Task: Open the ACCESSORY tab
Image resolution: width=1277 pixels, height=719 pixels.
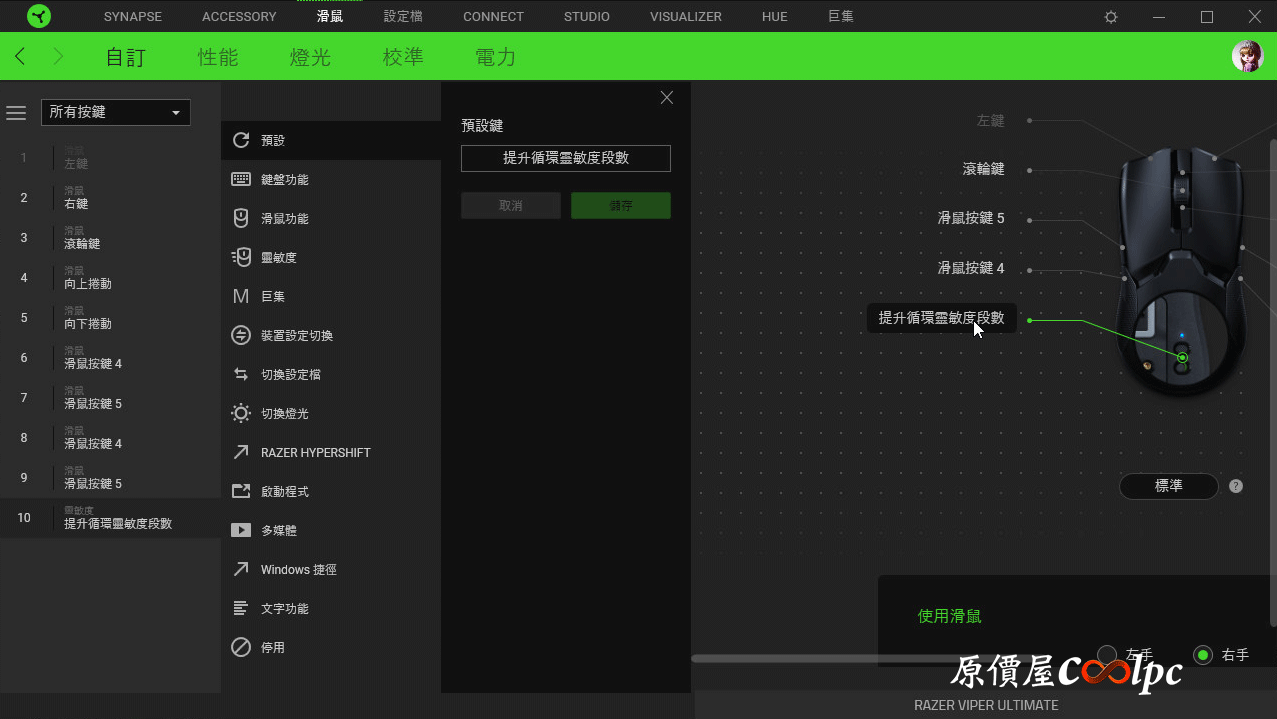Action: point(239,17)
